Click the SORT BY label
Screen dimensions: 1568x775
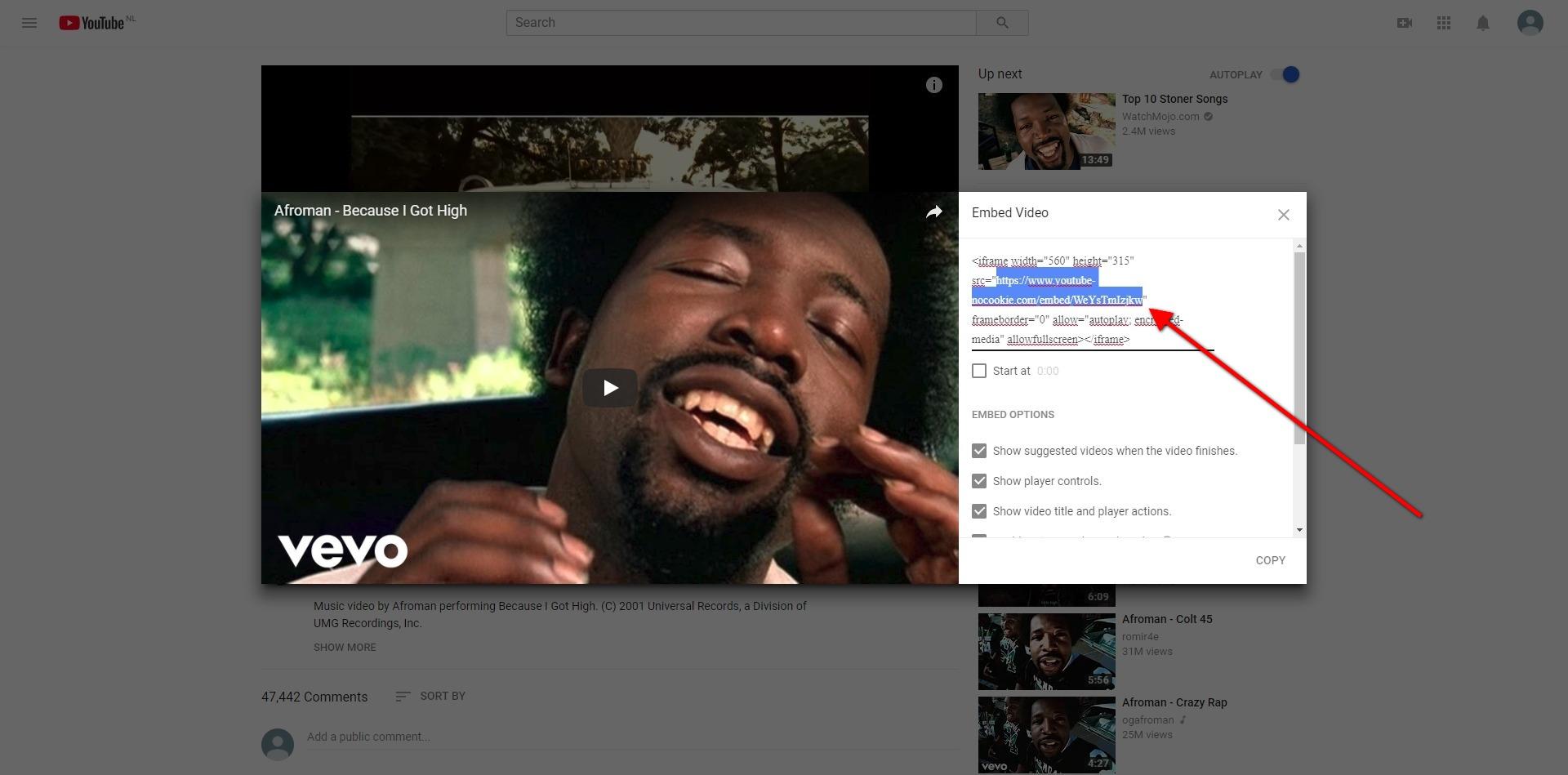click(x=443, y=696)
